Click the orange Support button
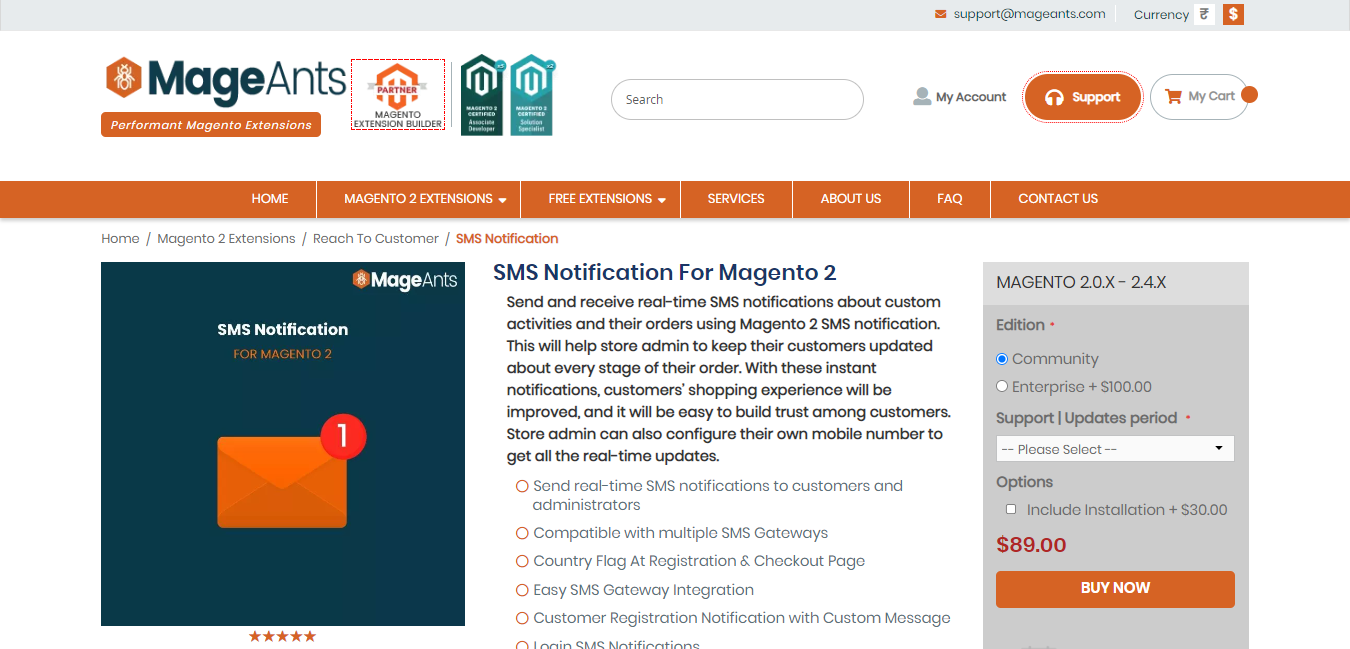 tap(1083, 97)
